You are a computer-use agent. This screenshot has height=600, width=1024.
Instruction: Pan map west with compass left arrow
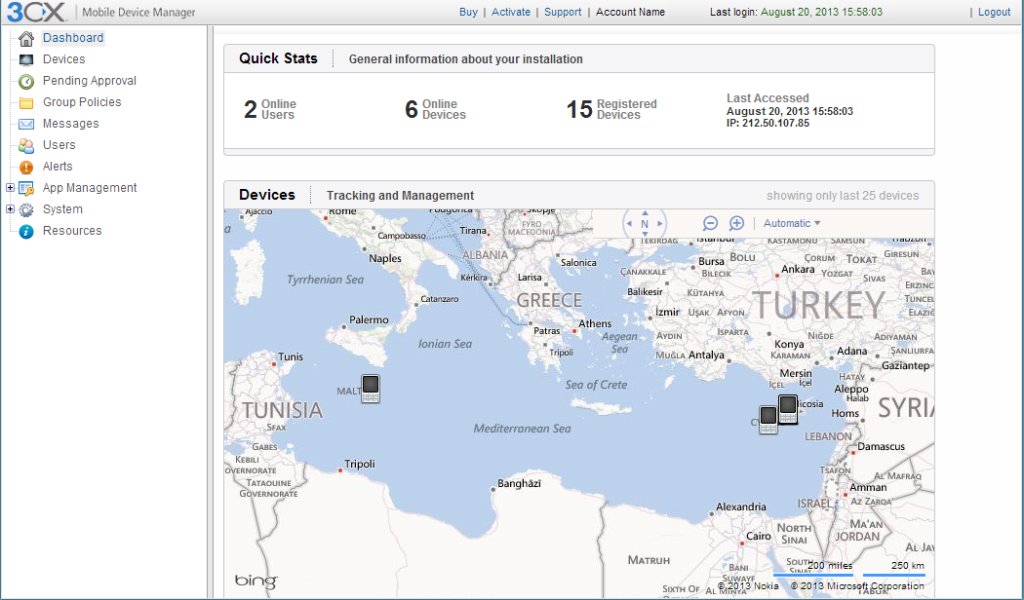[629, 223]
